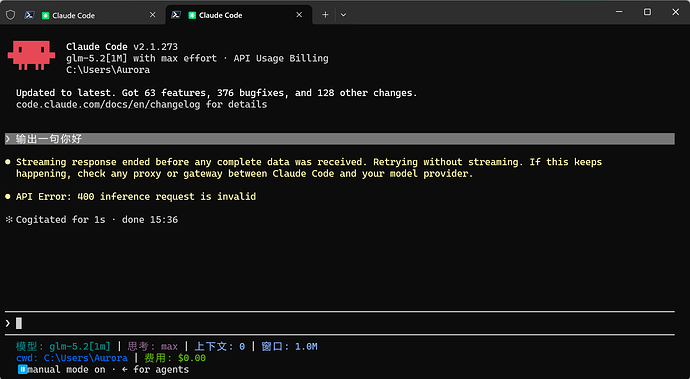Click 'API Error: 400 inference request is invalid'
Screen dimensions: 690x379
[x=136, y=197]
